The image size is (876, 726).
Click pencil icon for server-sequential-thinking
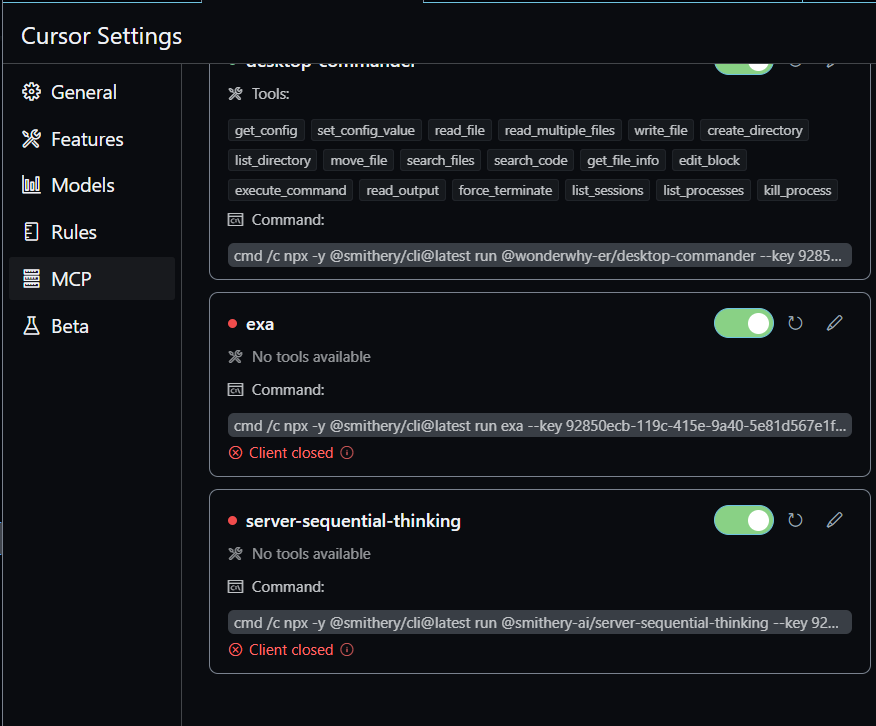pyautogui.click(x=834, y=520)
